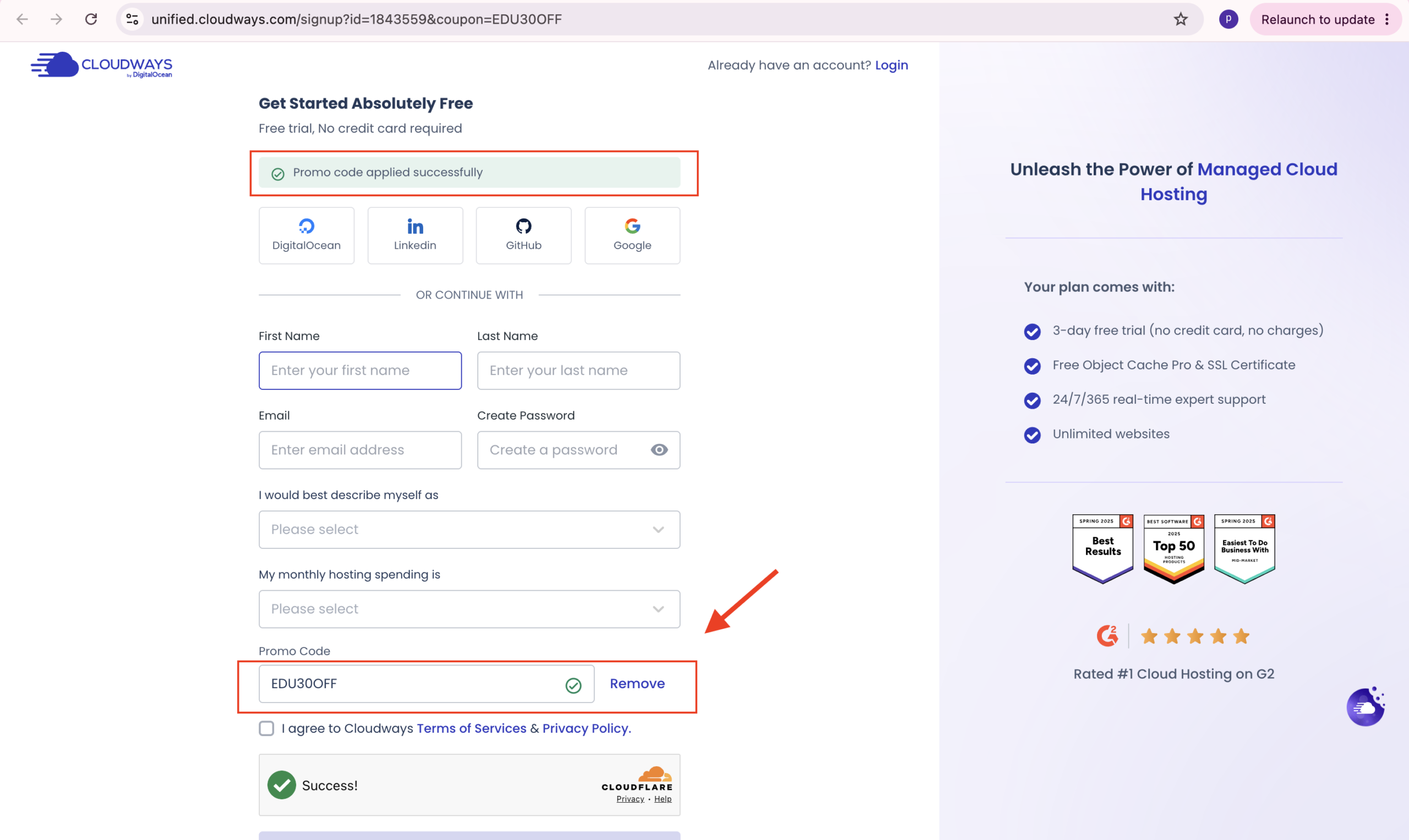Click the Easiest To Do Business With badge

(1244, 548)
